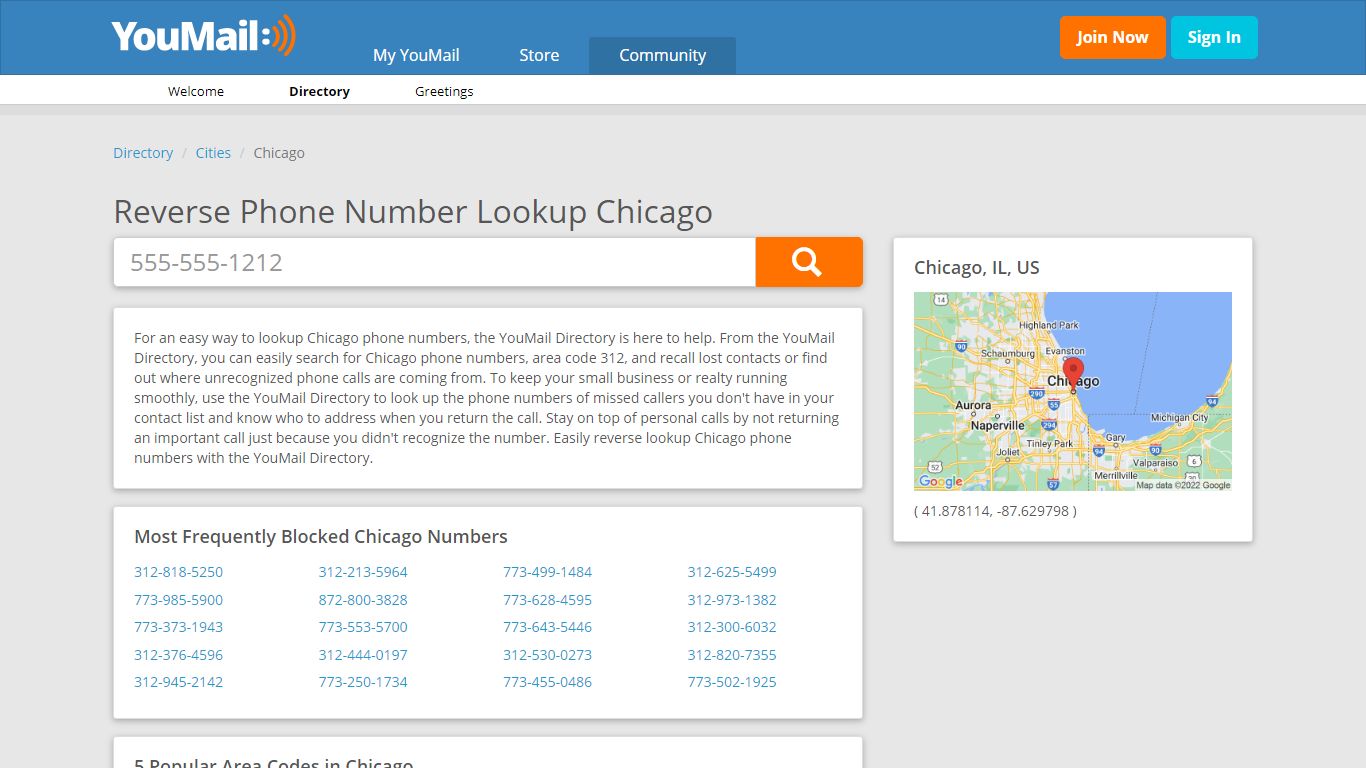Click the Chicago, IL, US heading
The height and width of the screenshot is (768, 1366).
[977, 267]
